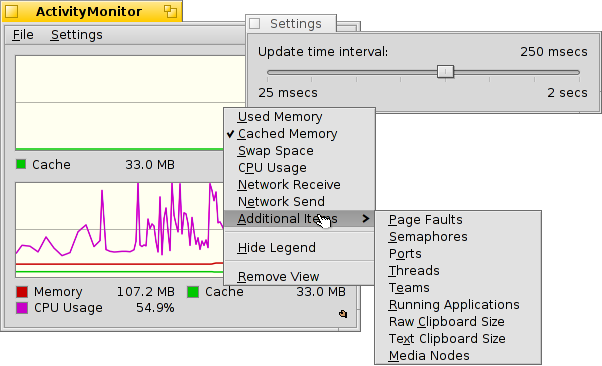This screenshot has height=366, width=602.
Task: Click the 'Update time interval:' label
Action: pos(323,52)
